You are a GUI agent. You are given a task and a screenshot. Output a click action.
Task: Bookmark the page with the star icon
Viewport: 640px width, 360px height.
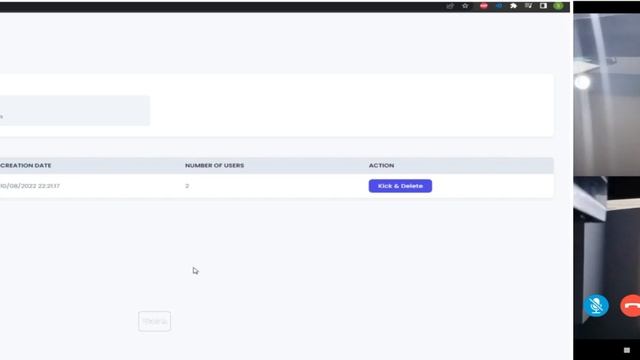465,6
